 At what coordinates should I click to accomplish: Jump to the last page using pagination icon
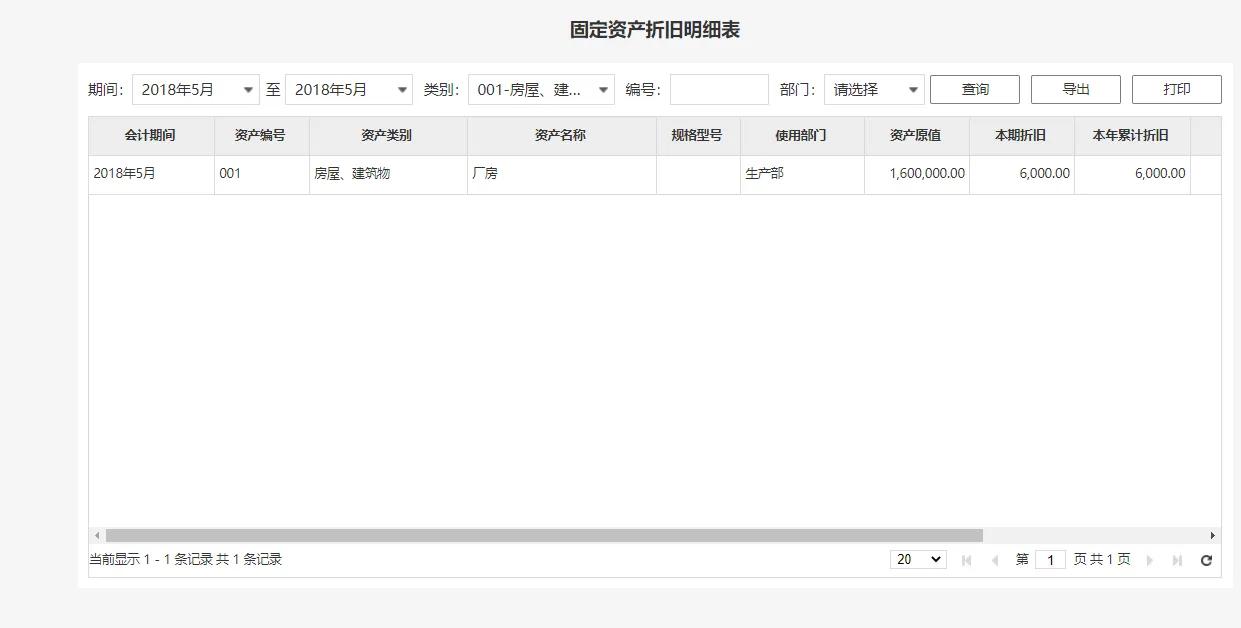(1176, 559)
